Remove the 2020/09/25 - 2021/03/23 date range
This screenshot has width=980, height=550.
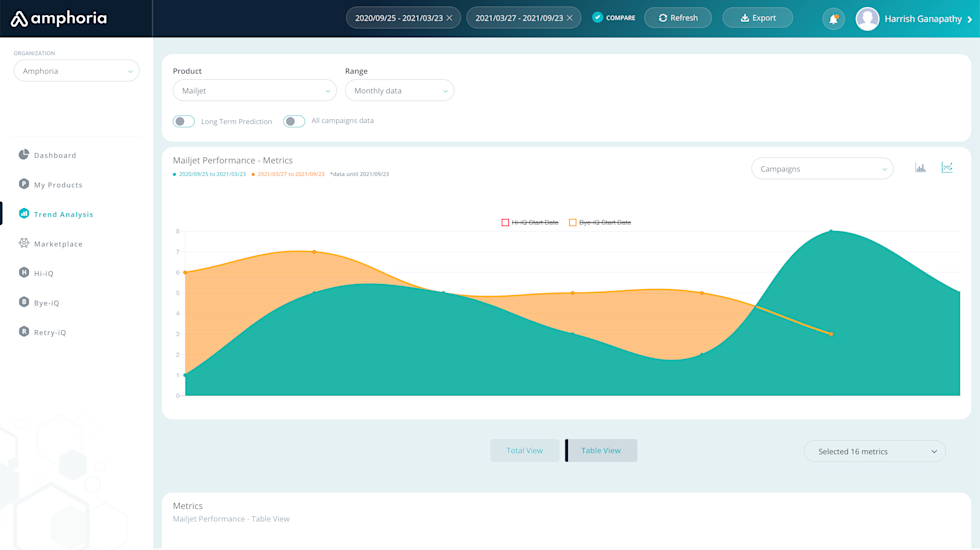450,18
